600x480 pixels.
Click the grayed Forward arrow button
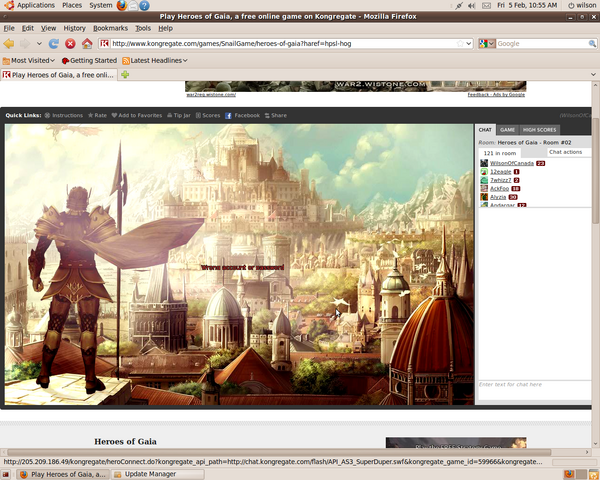click(x=25, y=44)
